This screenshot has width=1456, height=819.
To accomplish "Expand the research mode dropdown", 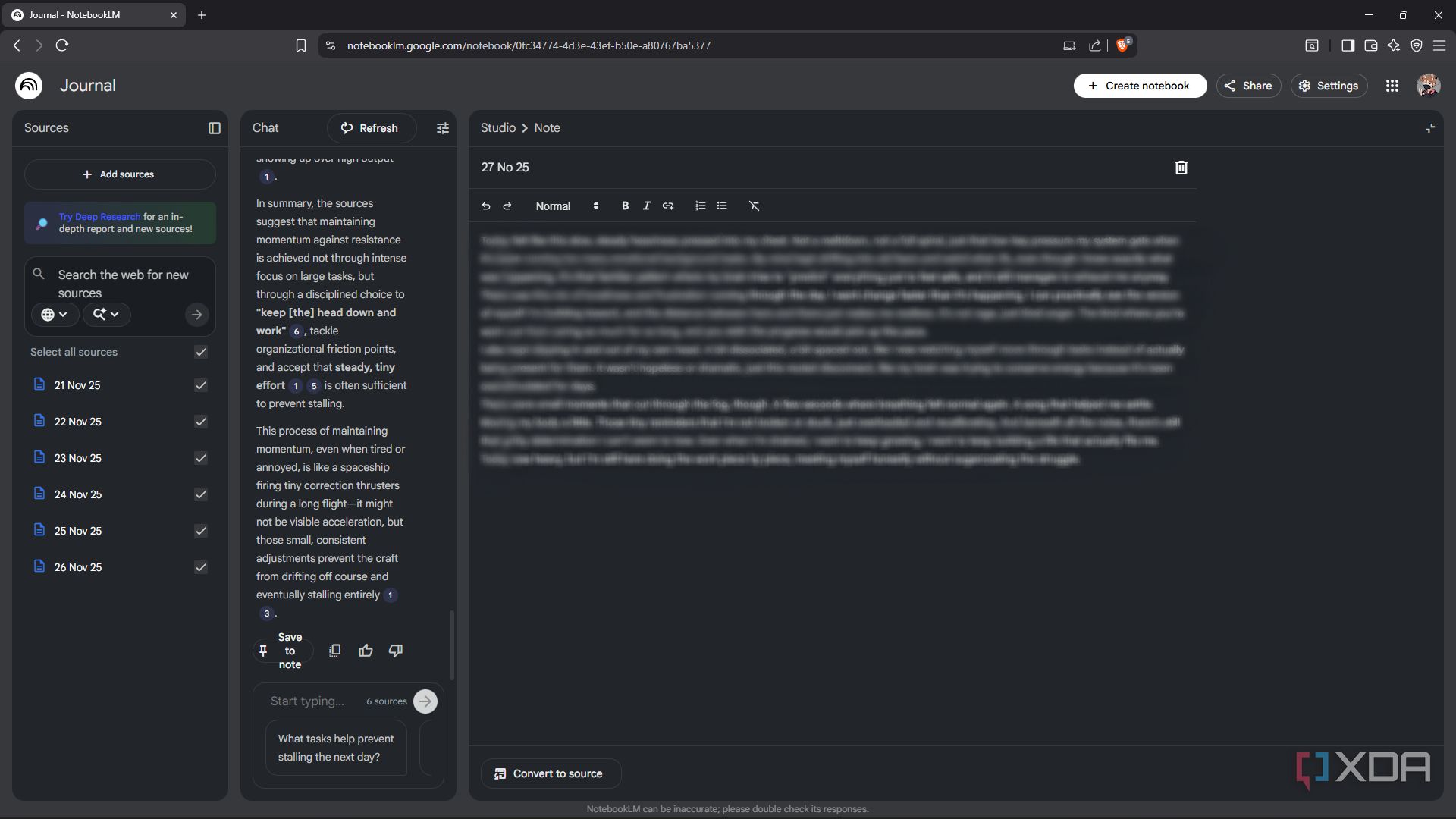I will pos(106,315).
